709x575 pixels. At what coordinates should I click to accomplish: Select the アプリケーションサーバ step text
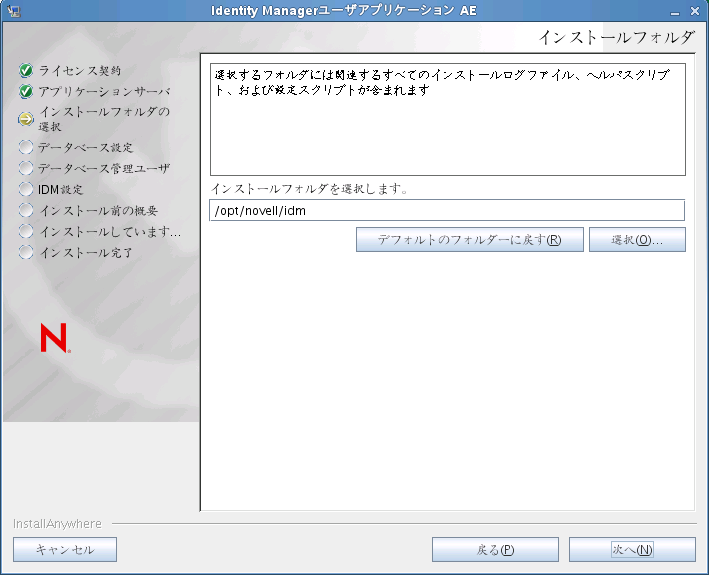coord(104,91)
